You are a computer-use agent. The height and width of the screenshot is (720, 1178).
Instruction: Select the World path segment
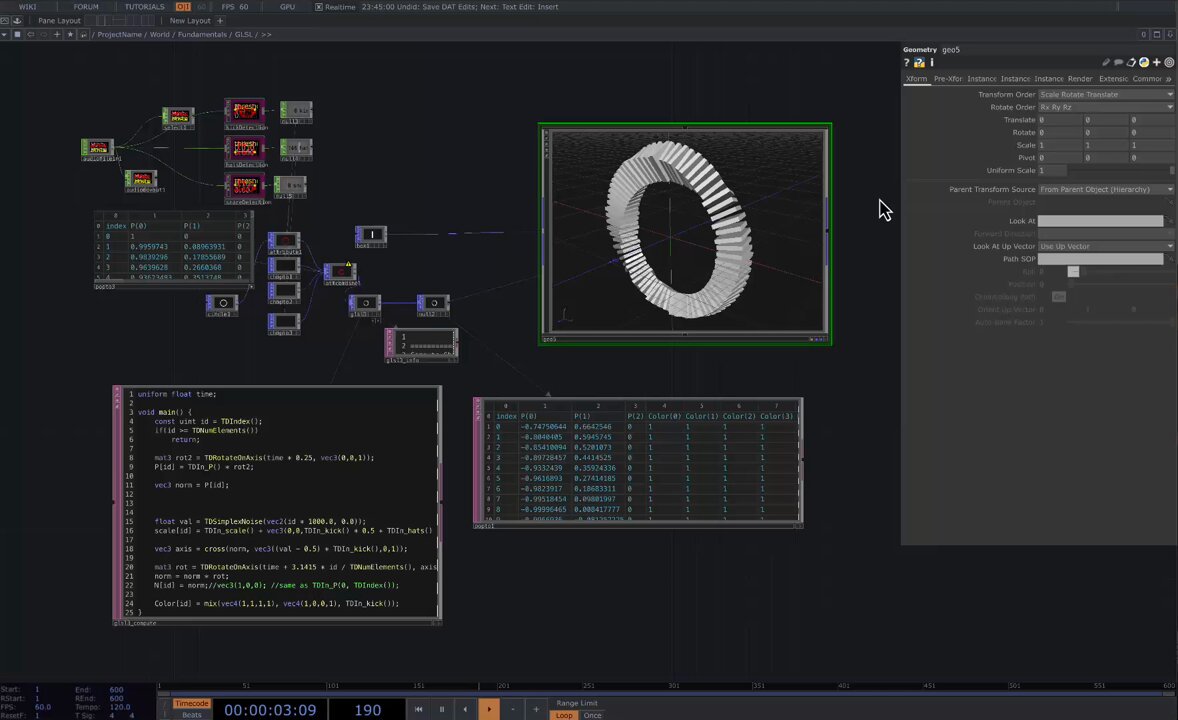tap(159, 35)
